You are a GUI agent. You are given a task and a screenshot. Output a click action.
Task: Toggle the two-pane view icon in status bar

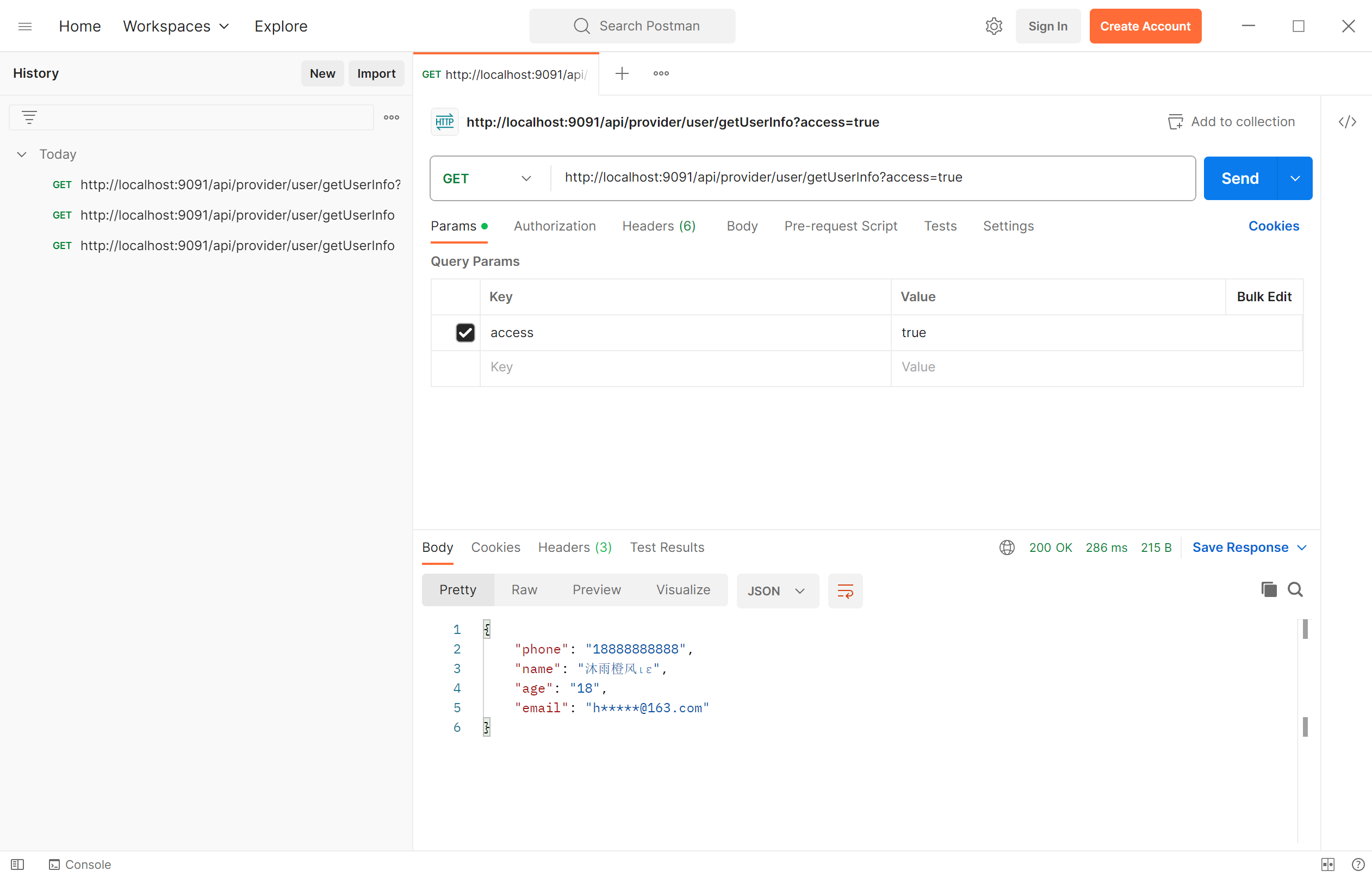(1327, 864)
